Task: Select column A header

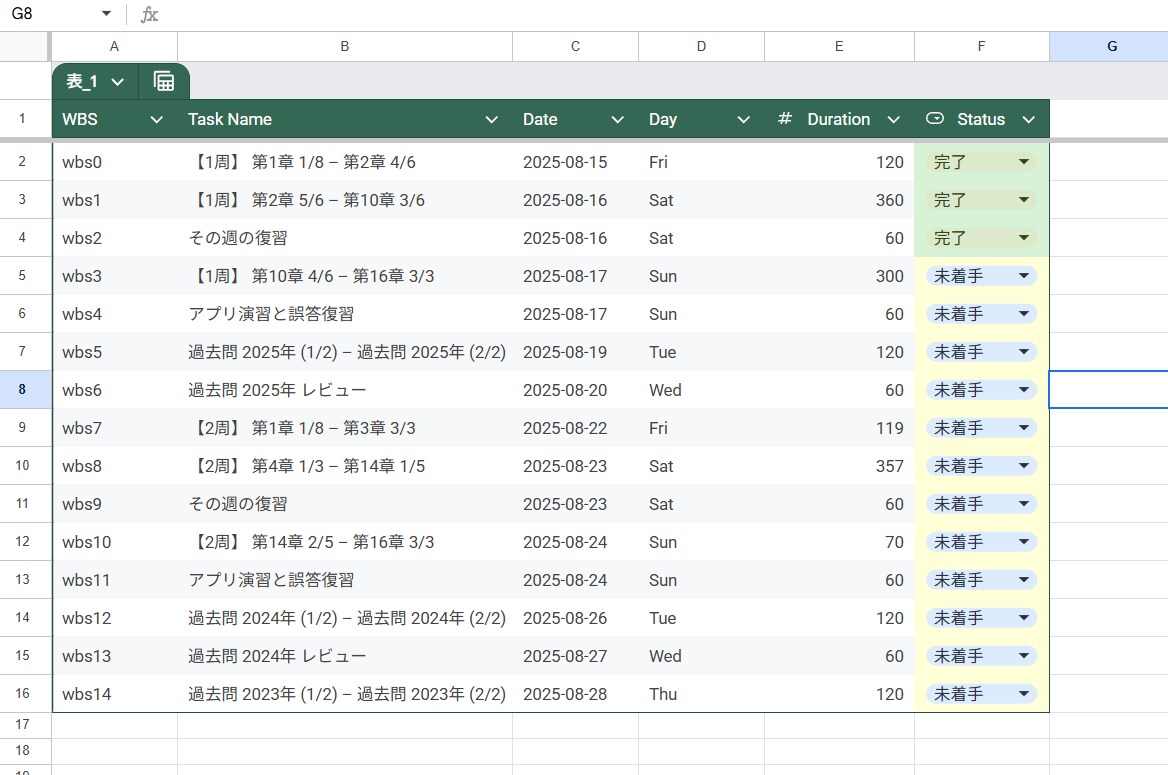Action: [x=114, y=46]
